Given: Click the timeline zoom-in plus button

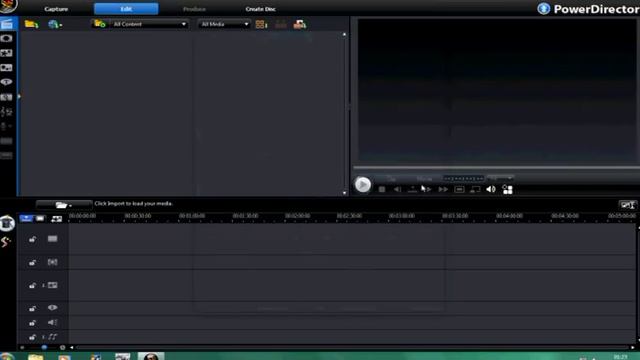Looking at the screenshot, I should 62,347.
